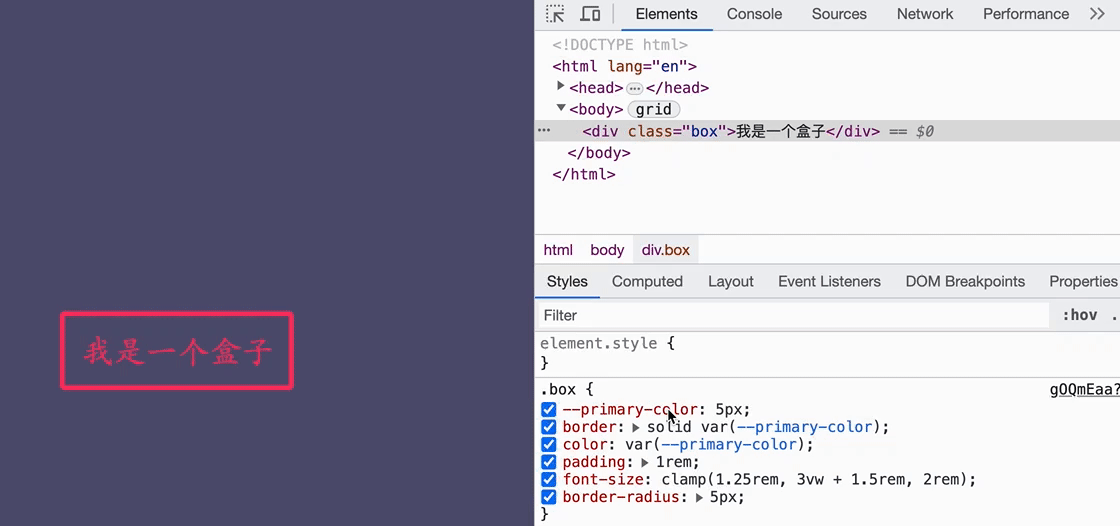Screen dimensions: 1120x526
Task: Open the Sources tab
Action: point(839,14)
